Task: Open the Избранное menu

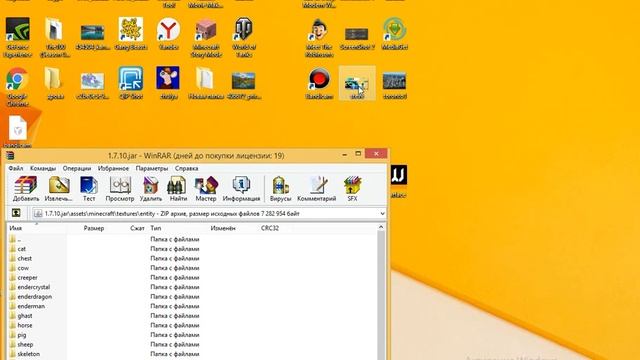Action: click(x=113, y=168)
